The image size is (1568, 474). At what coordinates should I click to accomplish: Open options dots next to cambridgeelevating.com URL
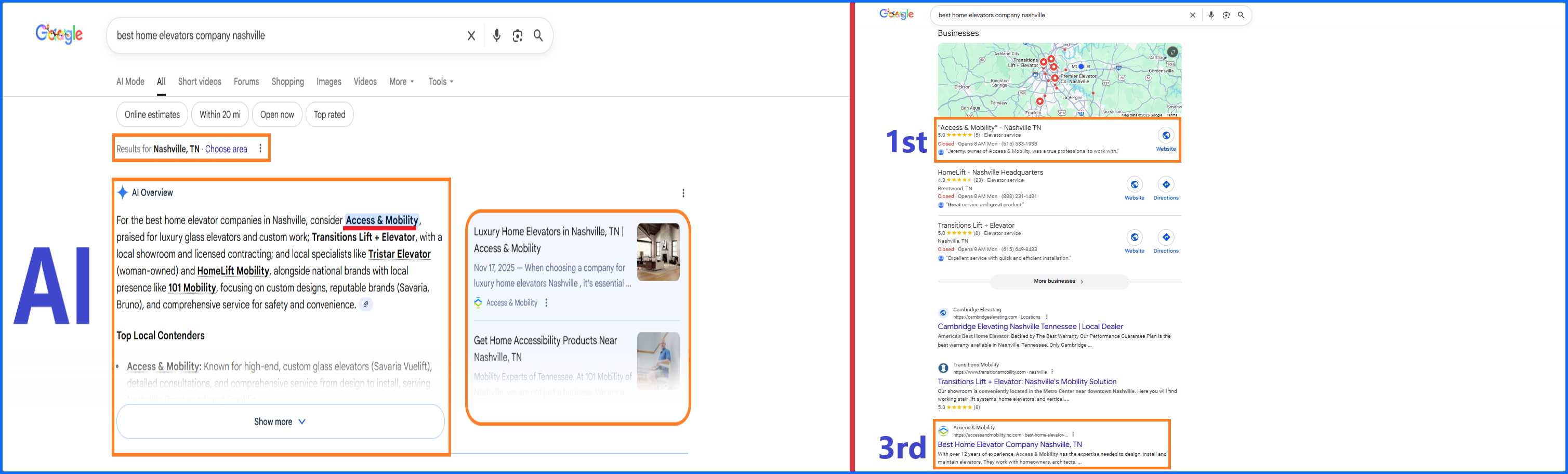[1046, 317]
